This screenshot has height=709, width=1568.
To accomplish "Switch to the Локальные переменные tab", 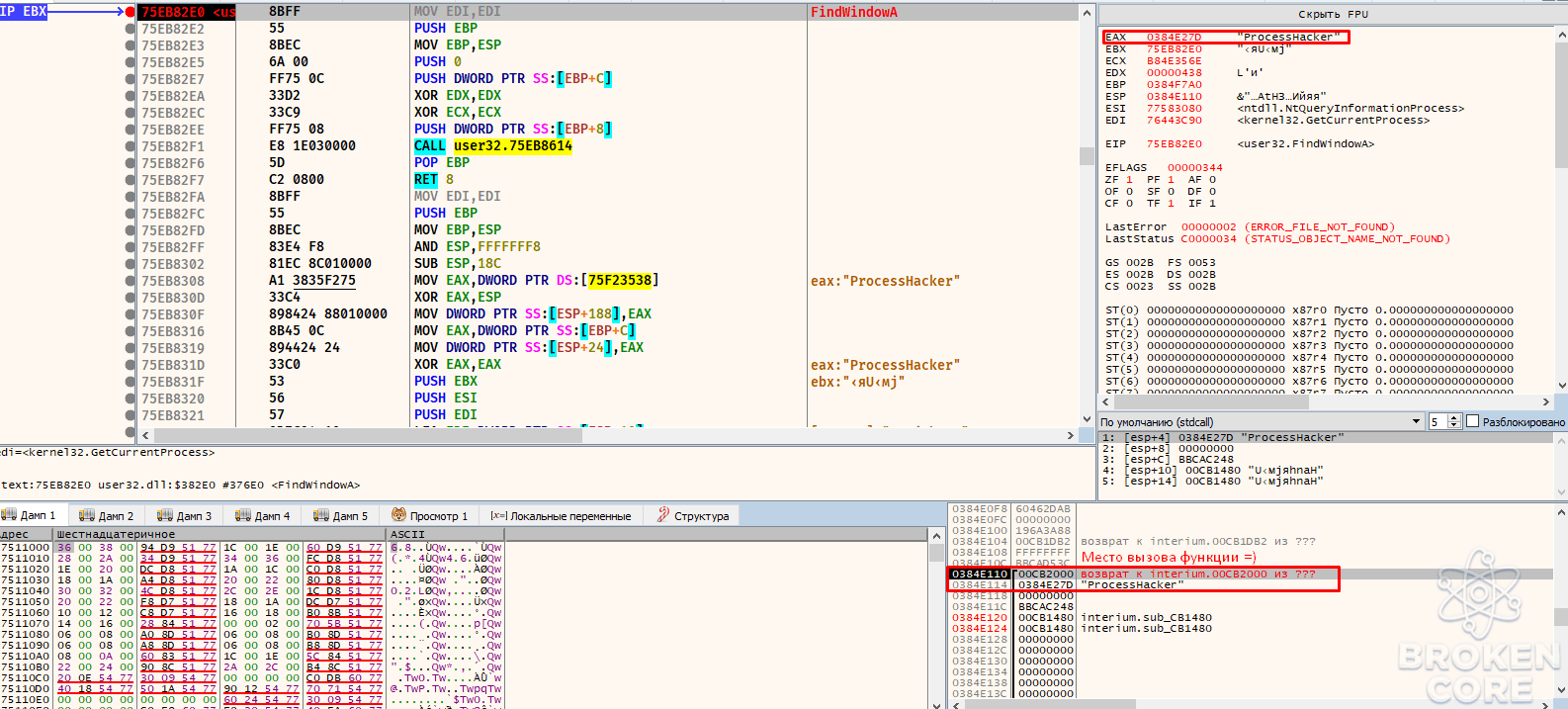I will (561, 515).
